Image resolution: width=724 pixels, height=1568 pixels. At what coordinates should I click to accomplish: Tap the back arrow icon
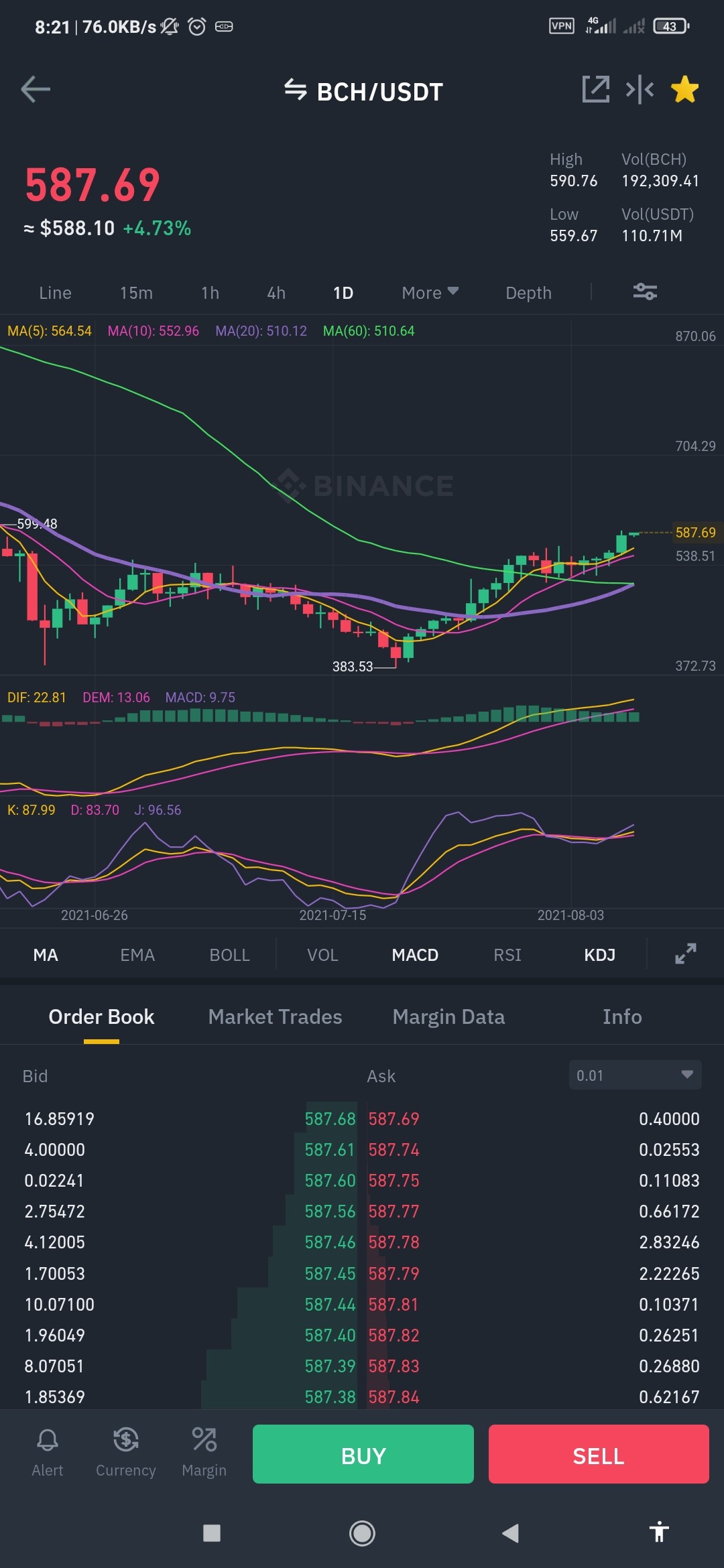point(36,89)
